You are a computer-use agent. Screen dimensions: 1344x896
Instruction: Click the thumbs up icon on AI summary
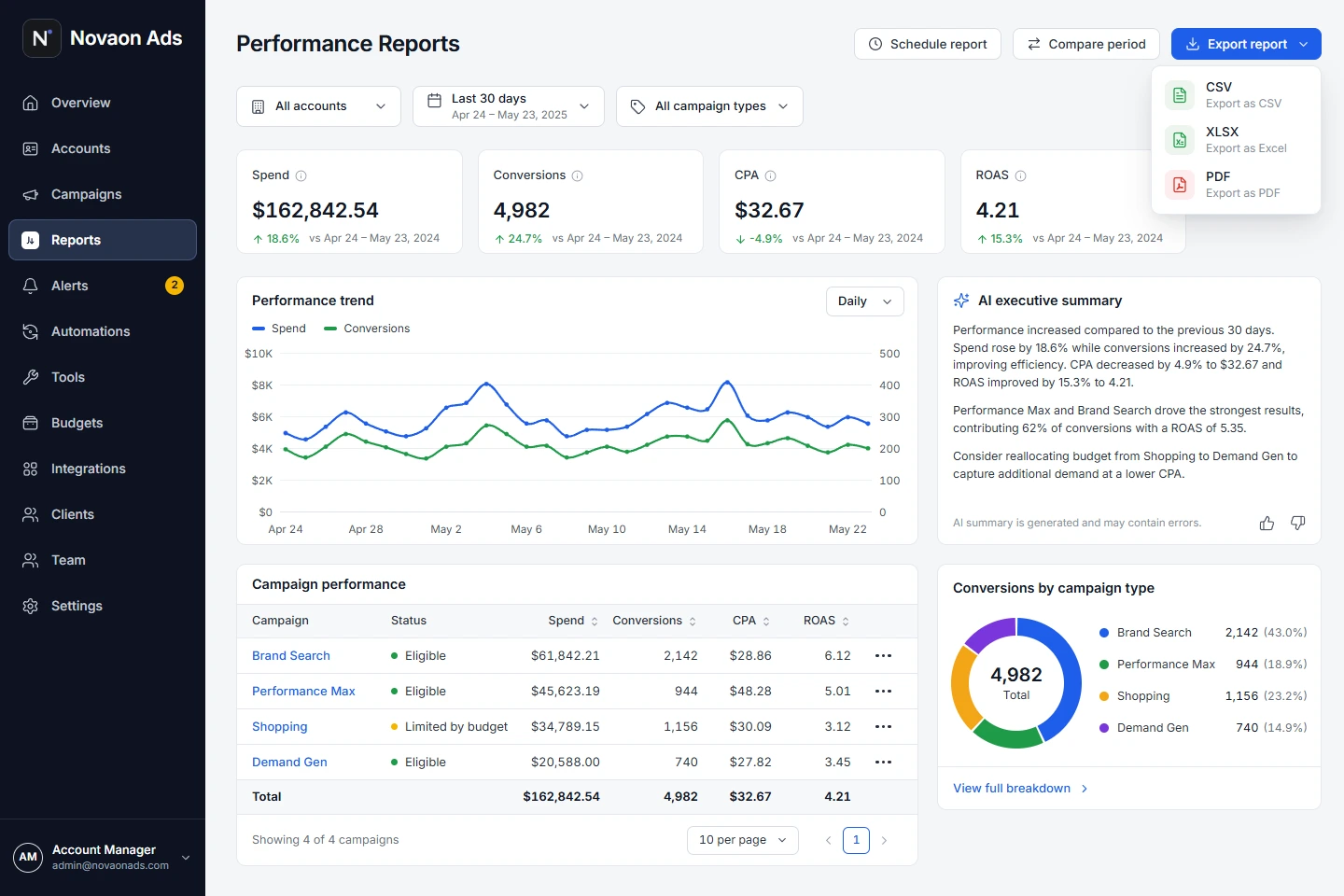pos(1267,524)
